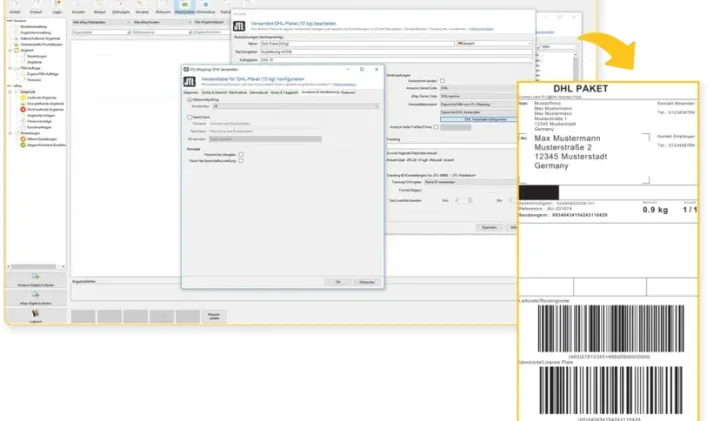Click OK in the Versandlabel dialog
Screen dimensions: 720x421
[338, 282]
